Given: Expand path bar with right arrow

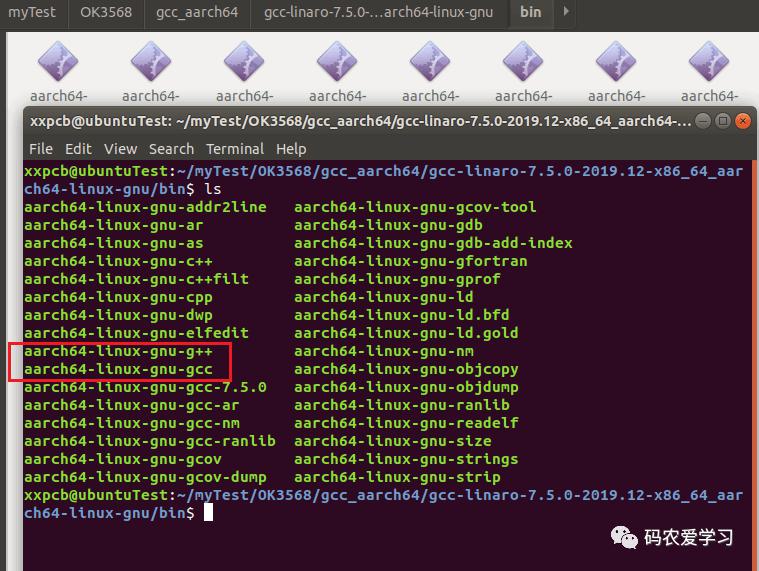Looking at the screenshot, I should tap(566, 11).
